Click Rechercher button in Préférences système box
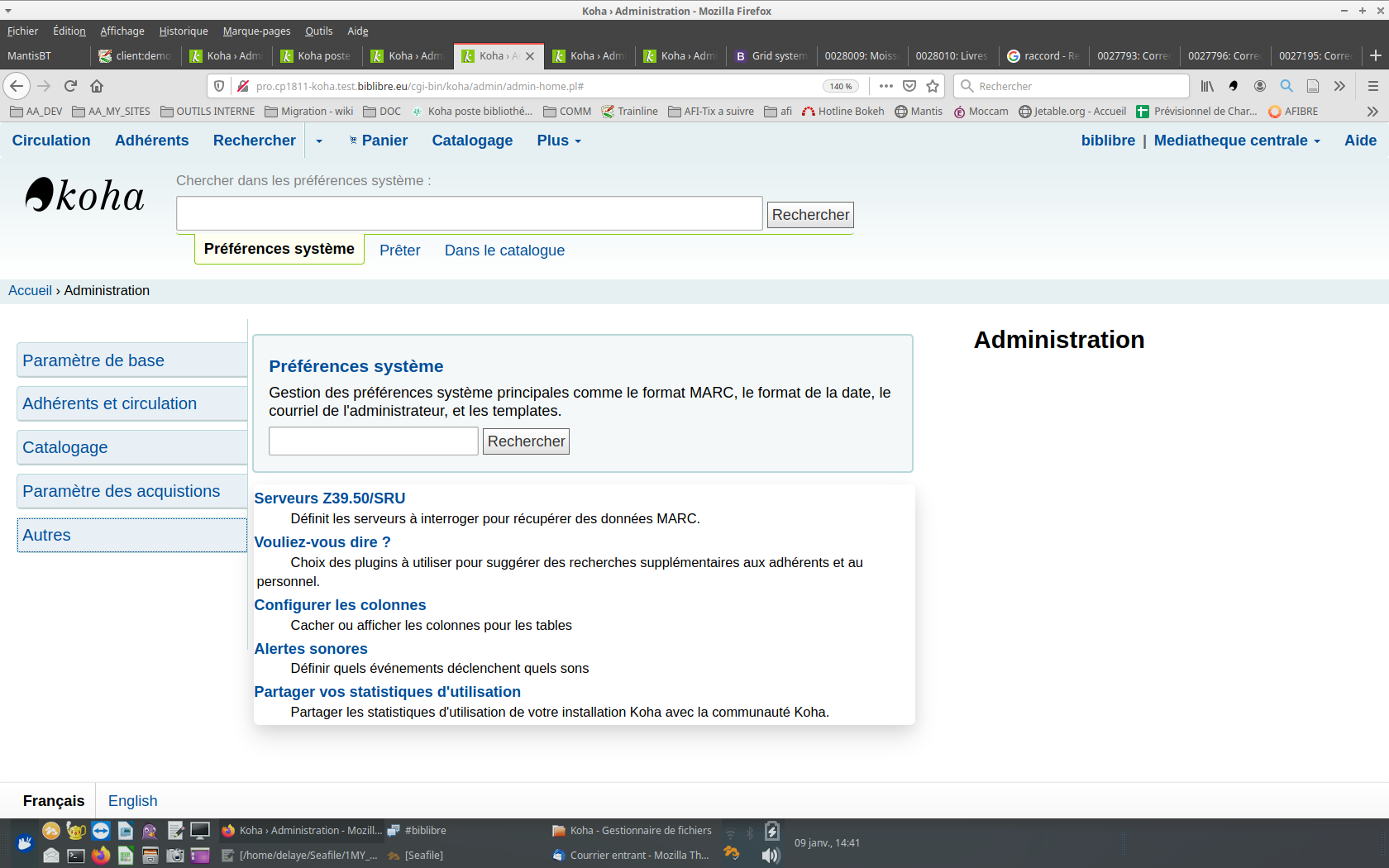The image size is (1389, 868). pos(526,441)
